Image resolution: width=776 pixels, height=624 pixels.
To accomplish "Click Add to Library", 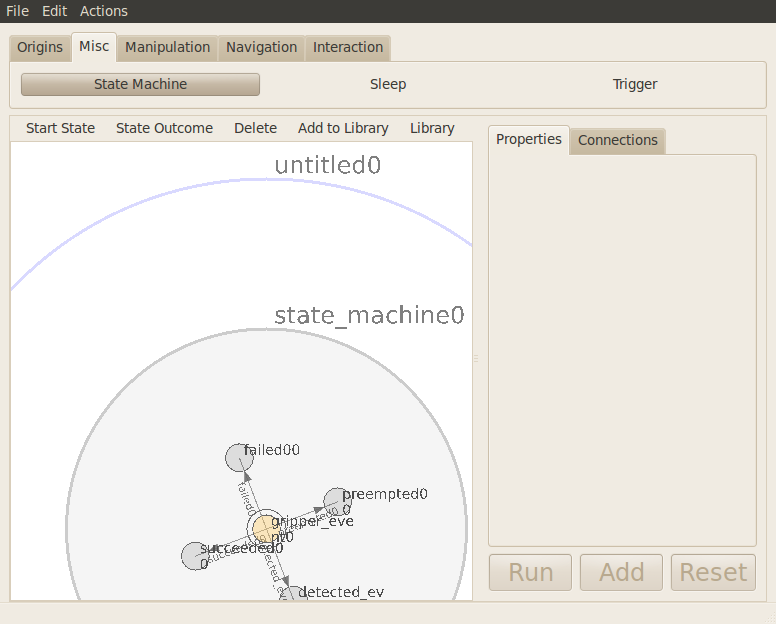I will point(343,128).
